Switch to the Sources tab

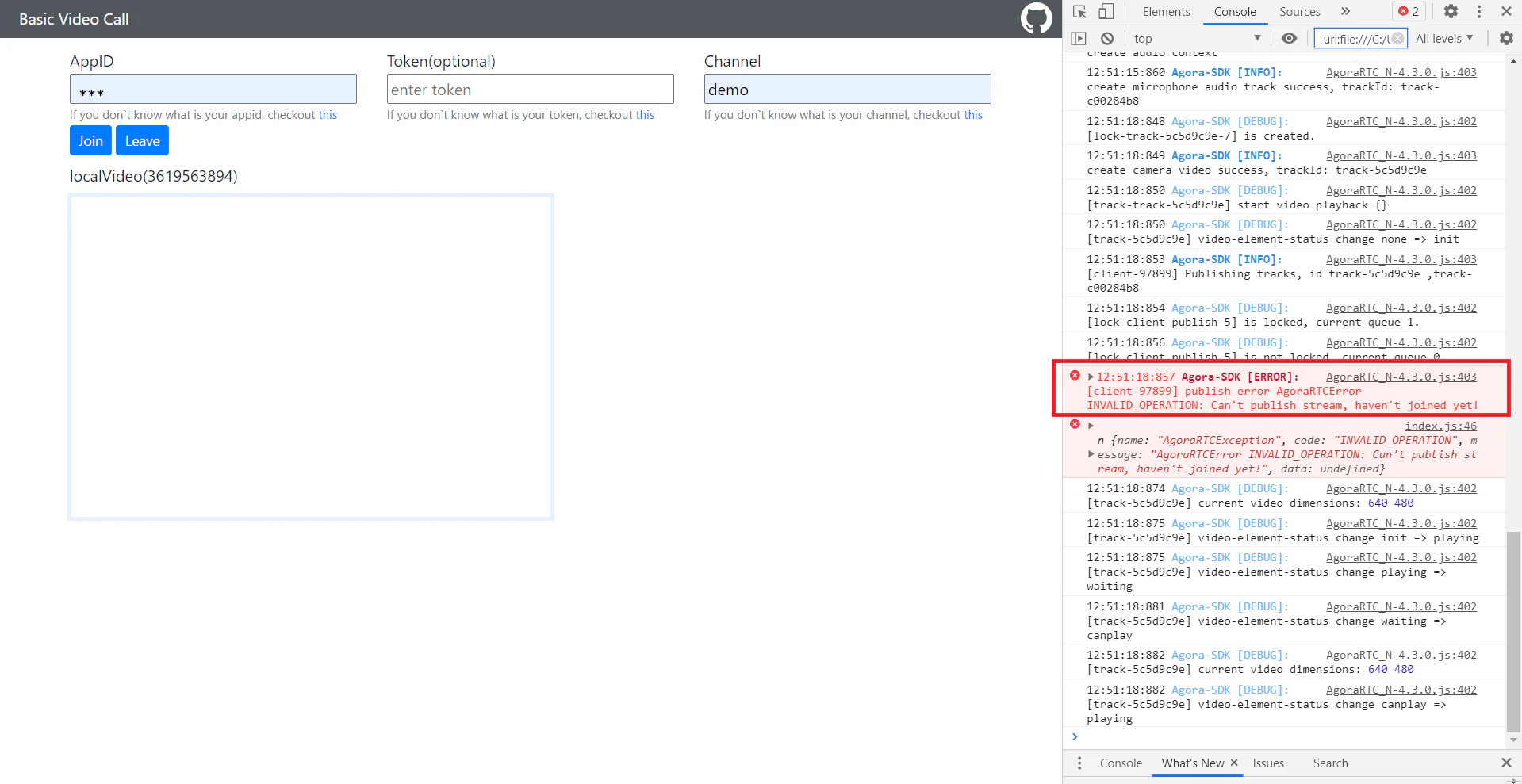1299,12
